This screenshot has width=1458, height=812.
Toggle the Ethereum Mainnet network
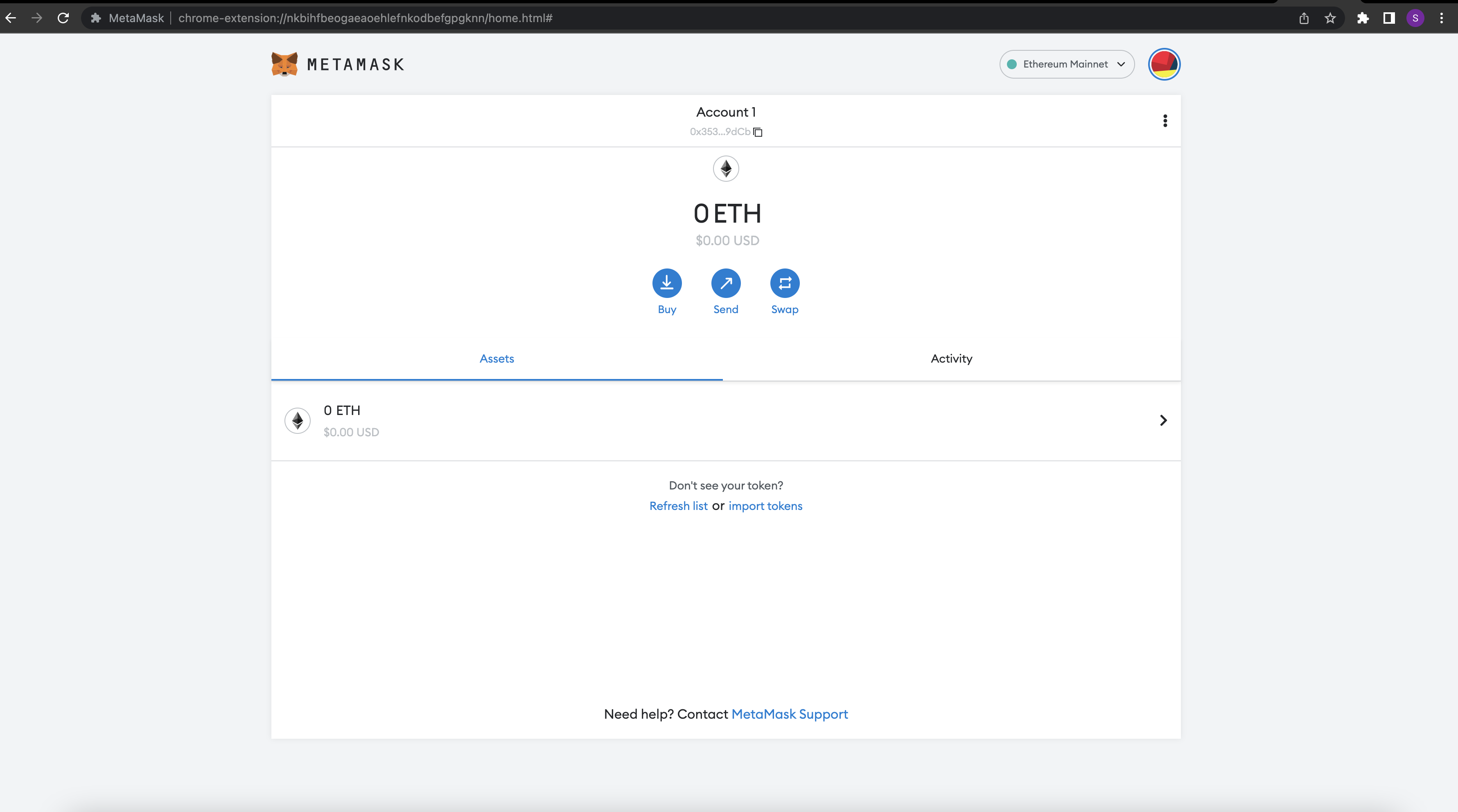1065,64
